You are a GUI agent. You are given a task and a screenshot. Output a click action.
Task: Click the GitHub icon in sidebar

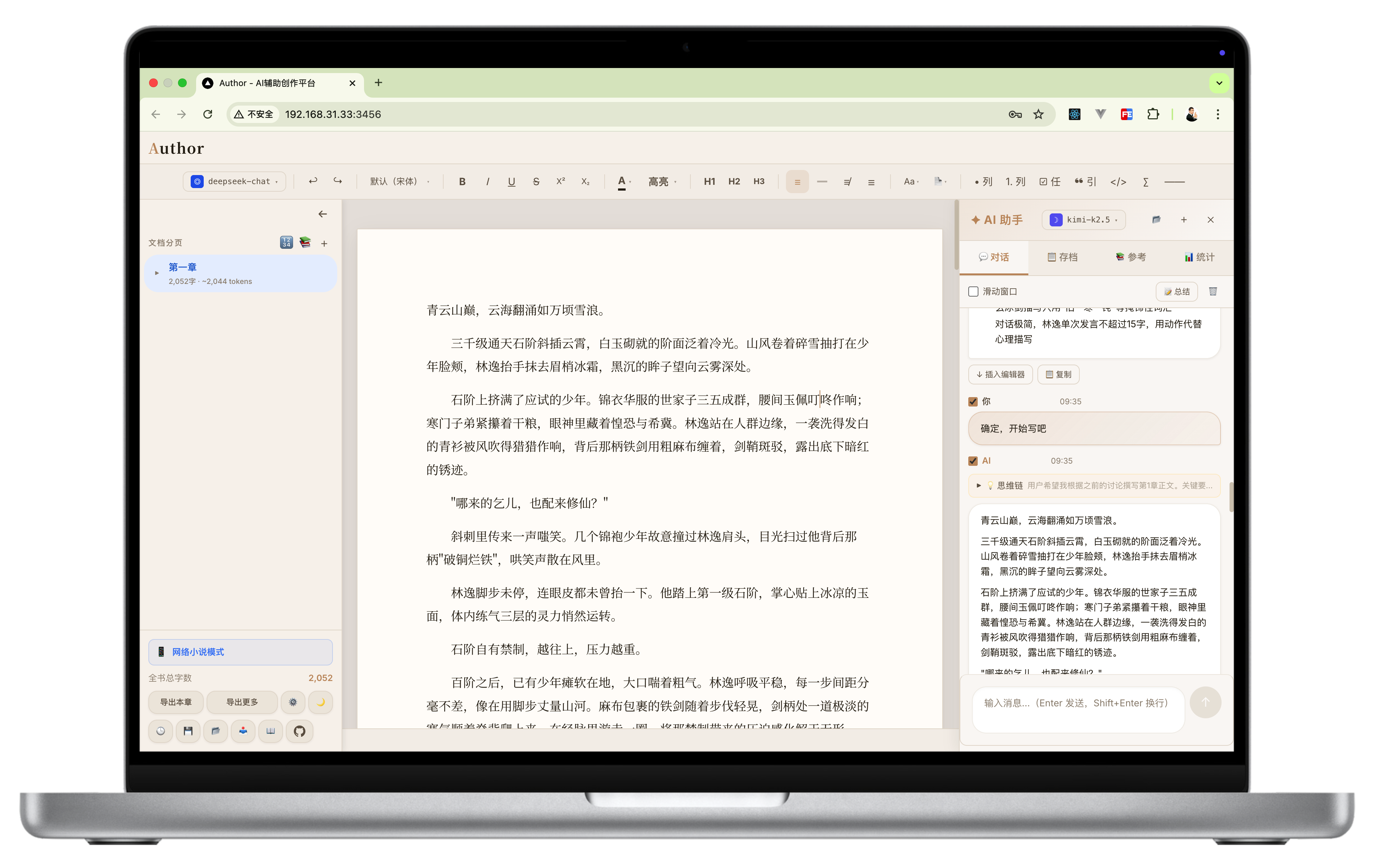point(299,731)
